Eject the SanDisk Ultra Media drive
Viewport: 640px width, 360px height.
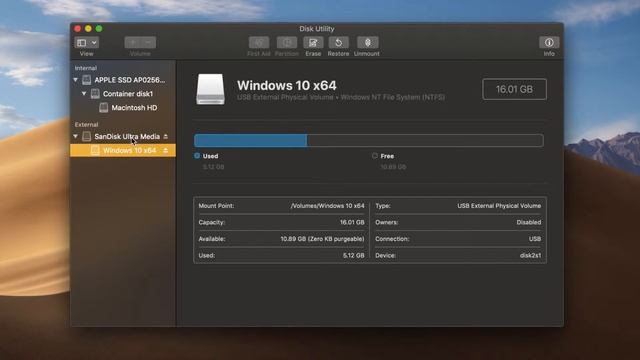(x=166, y=136)
